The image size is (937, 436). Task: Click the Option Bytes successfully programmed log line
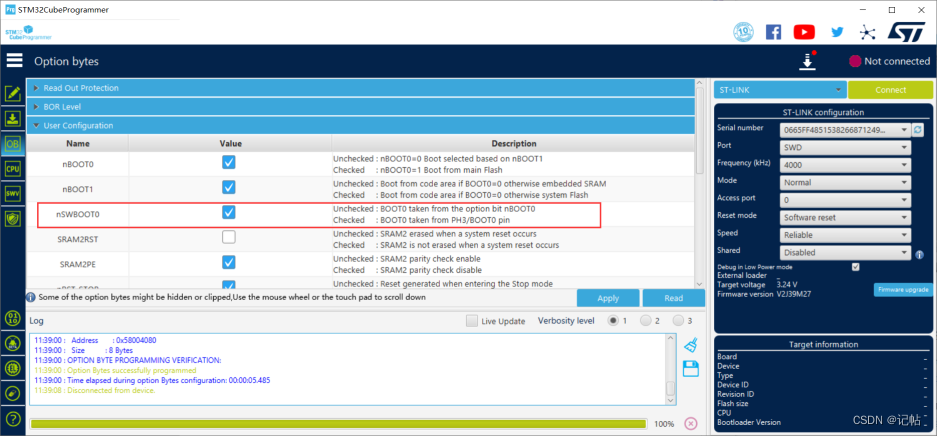click(115, 370)
